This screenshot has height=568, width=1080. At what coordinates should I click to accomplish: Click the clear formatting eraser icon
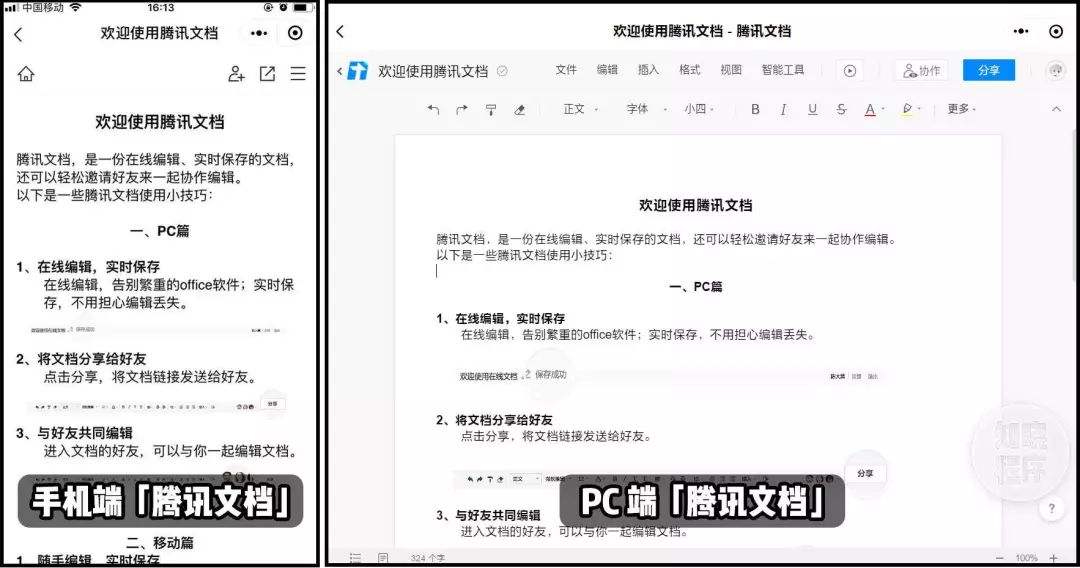pos(519,109)
